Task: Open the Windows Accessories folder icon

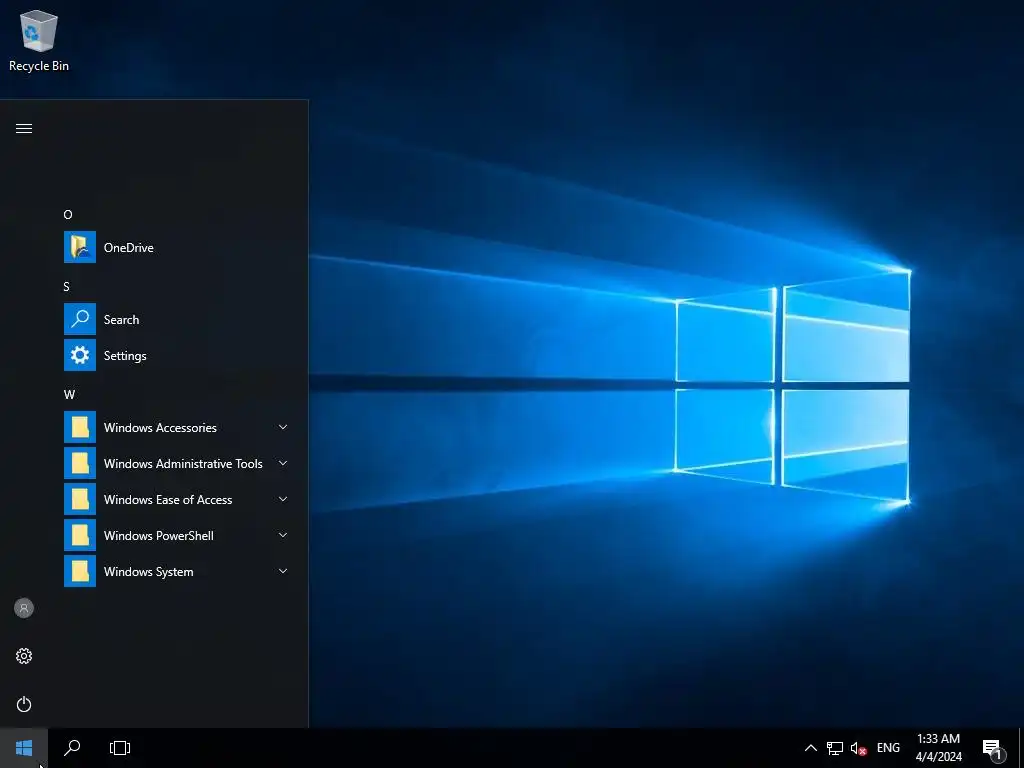Action: (80, 427)
